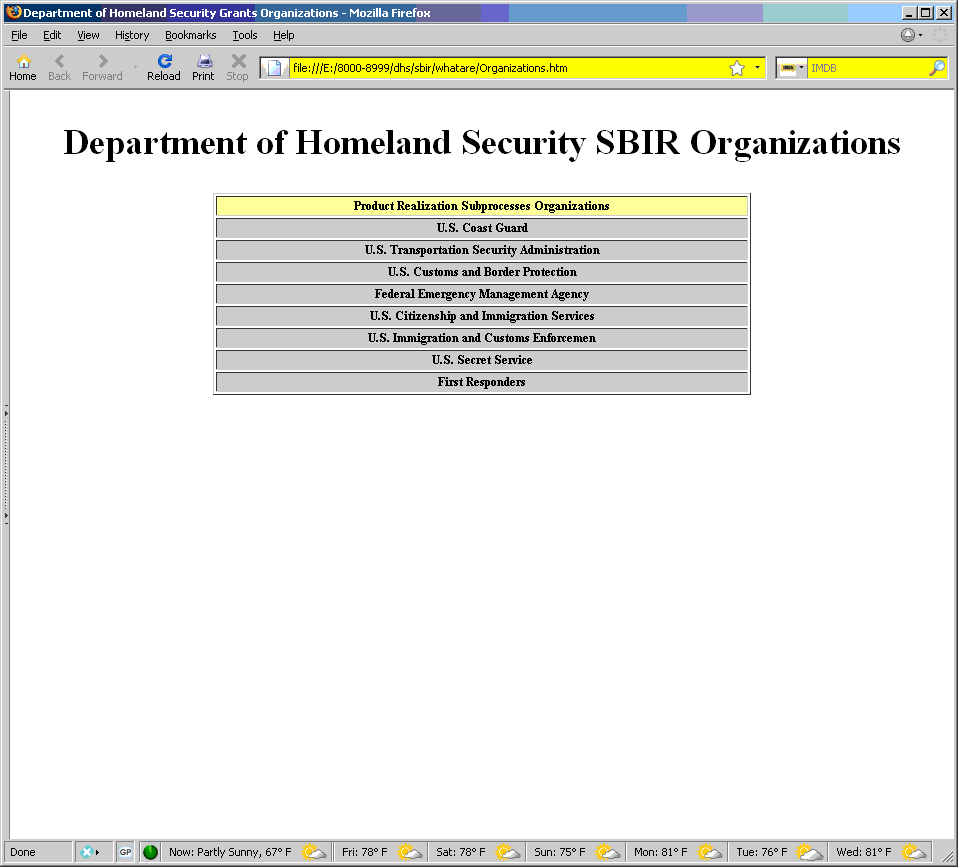The height and width of the screenshot is (867, 958).
Task: Open the Bookmarks menu
Action: pyautogui.click(x=191, y=35)
